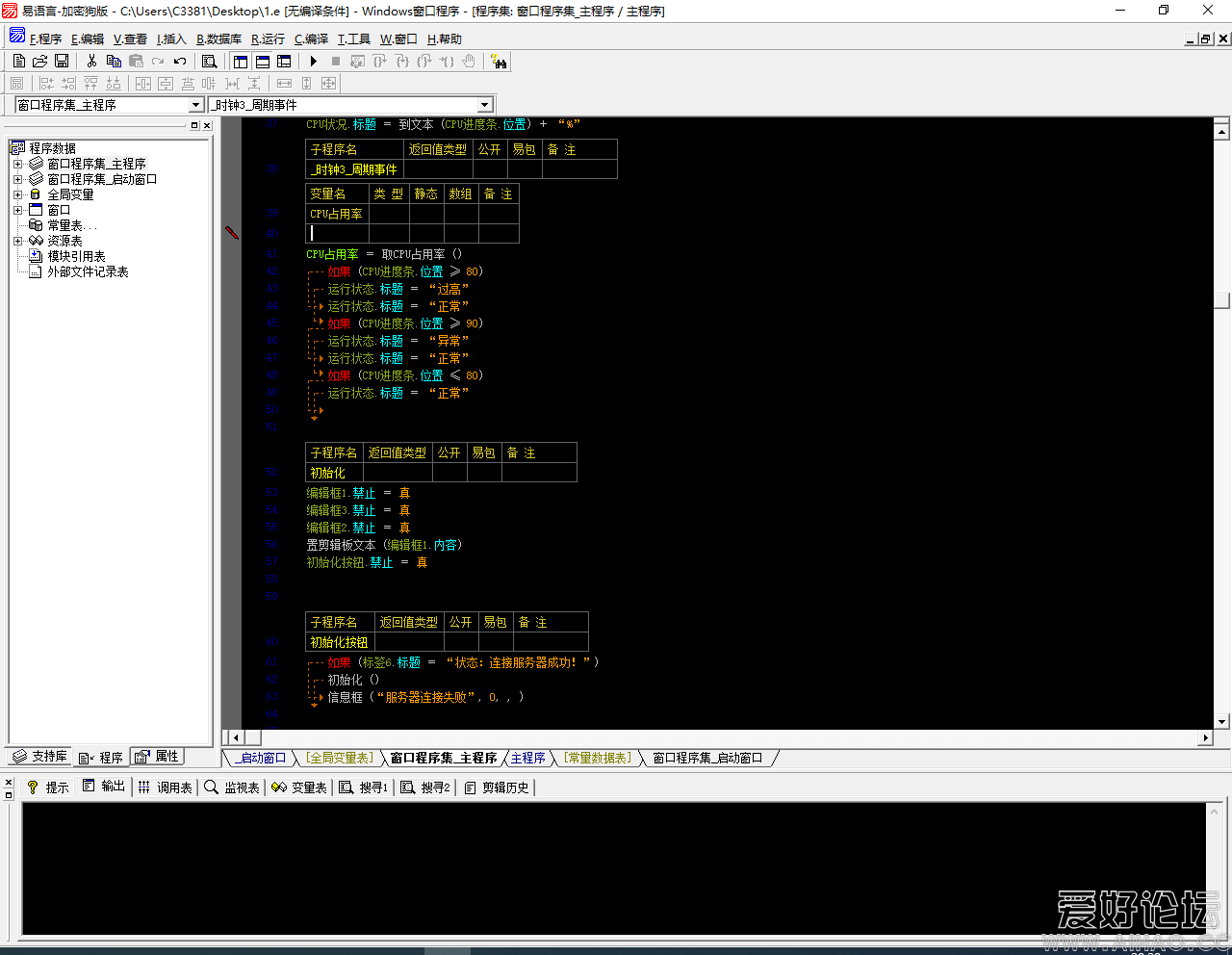The width and height of the screenshot is (1232, 955).
Task: Open the find tool with magnifier icon
Action: pos(209,61)
